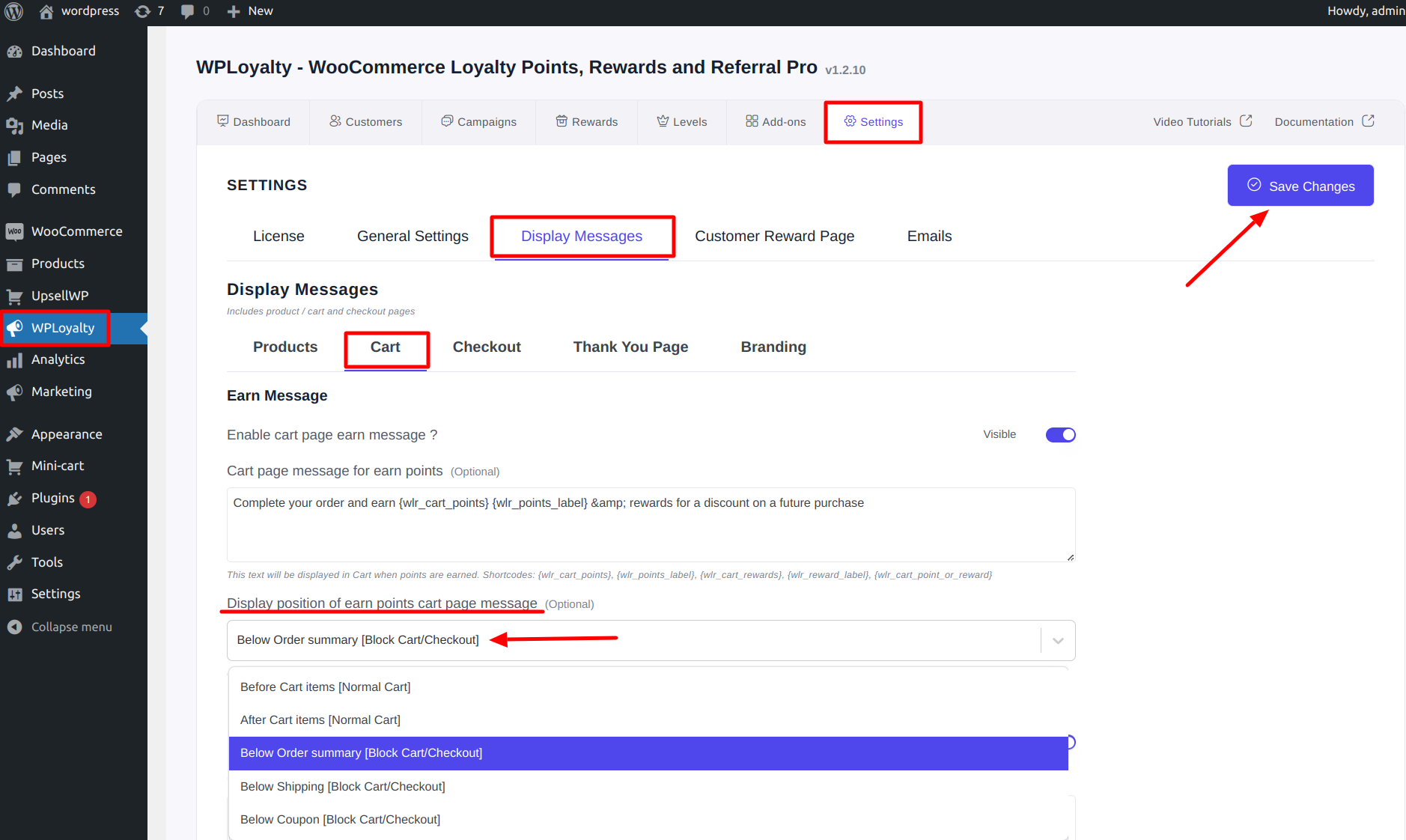Screen dimensions: 1406x840
Task: Pick Below Coupon [Block Cart/Checkout] option
Action: click(x=340, y=819)
